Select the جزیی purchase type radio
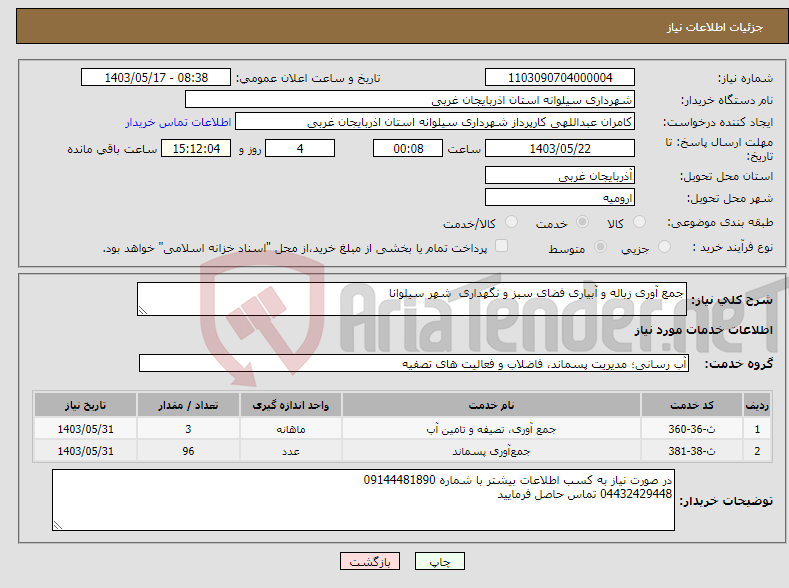 pos(664,246)
